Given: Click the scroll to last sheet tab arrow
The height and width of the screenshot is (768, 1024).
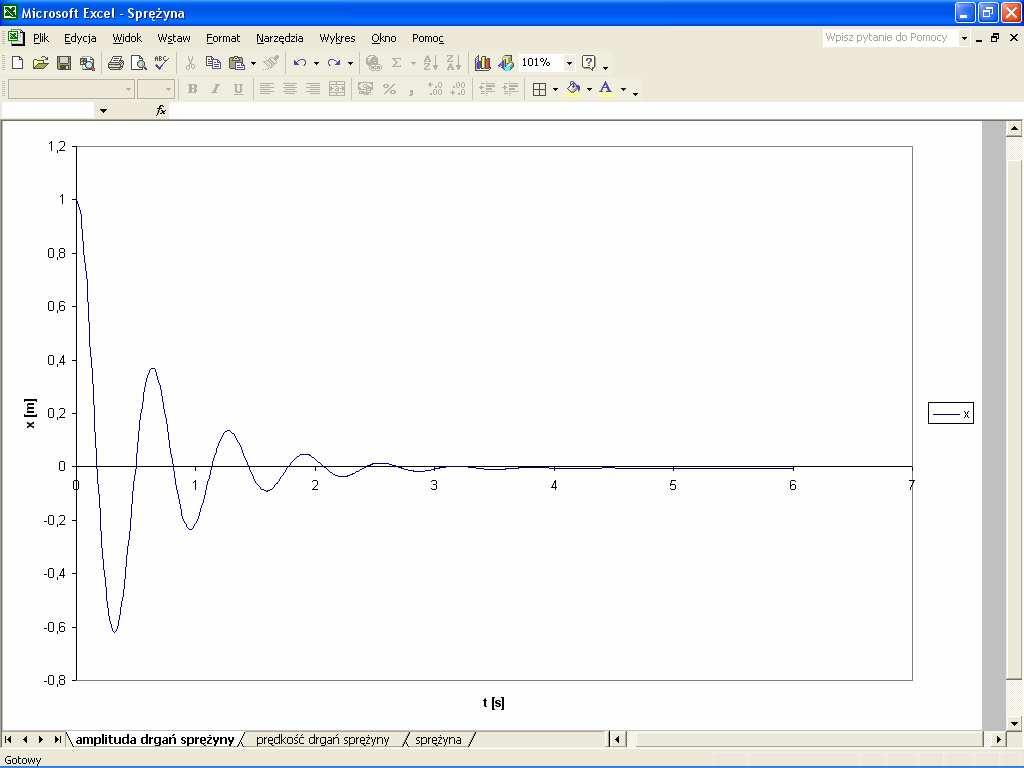Looking at the screenshot, I should click(57, 740).
